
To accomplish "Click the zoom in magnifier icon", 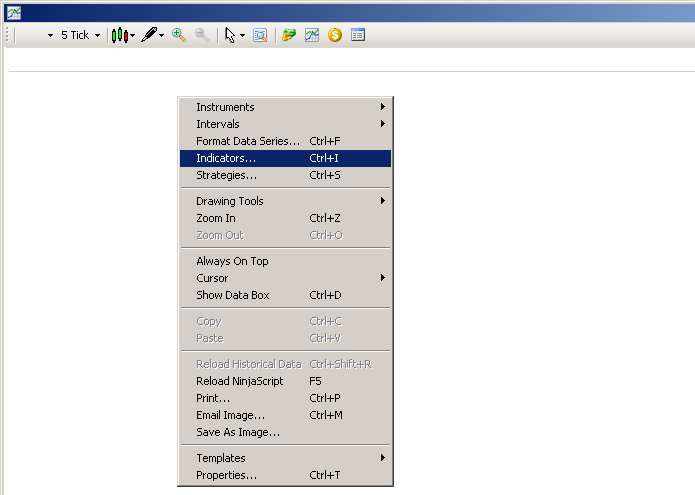I will coord(179,35).
